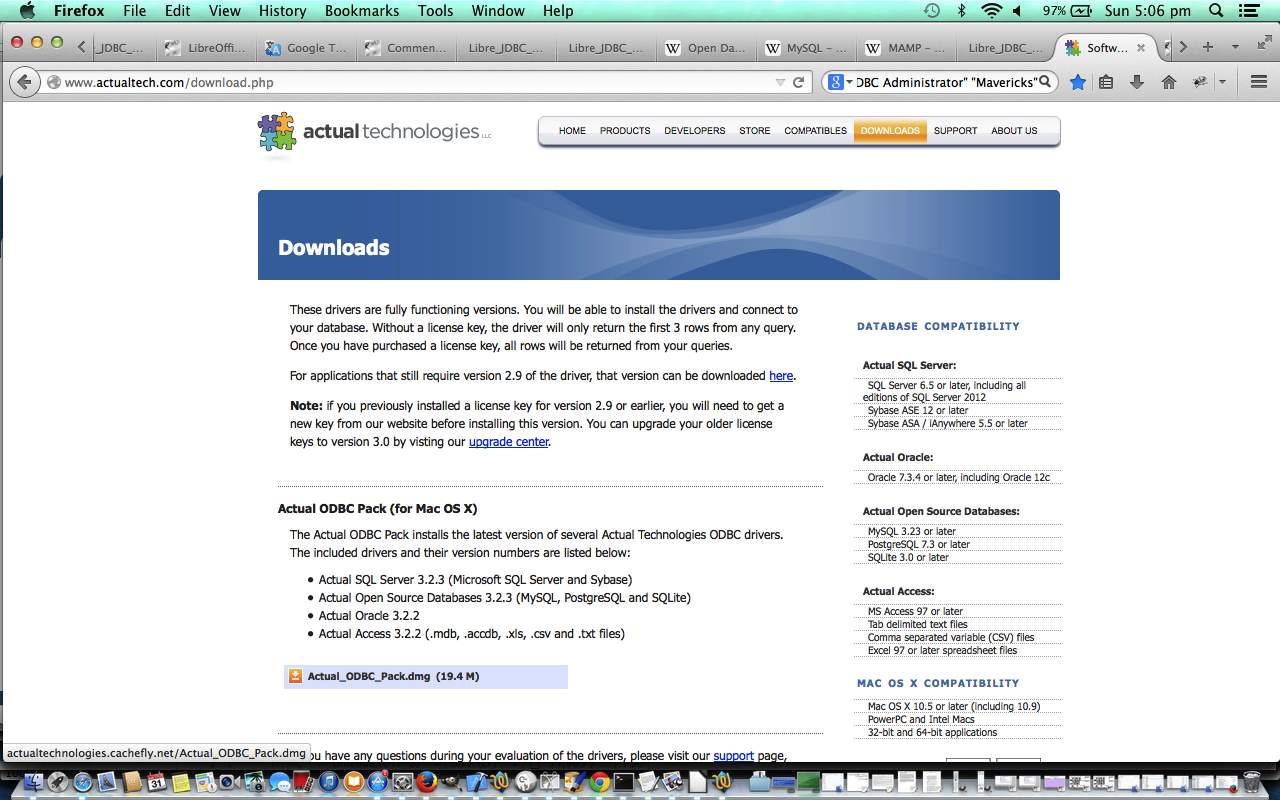Go to PRODUCTS in site navigation
The image size is (1280, 800).
click(625, 131)
